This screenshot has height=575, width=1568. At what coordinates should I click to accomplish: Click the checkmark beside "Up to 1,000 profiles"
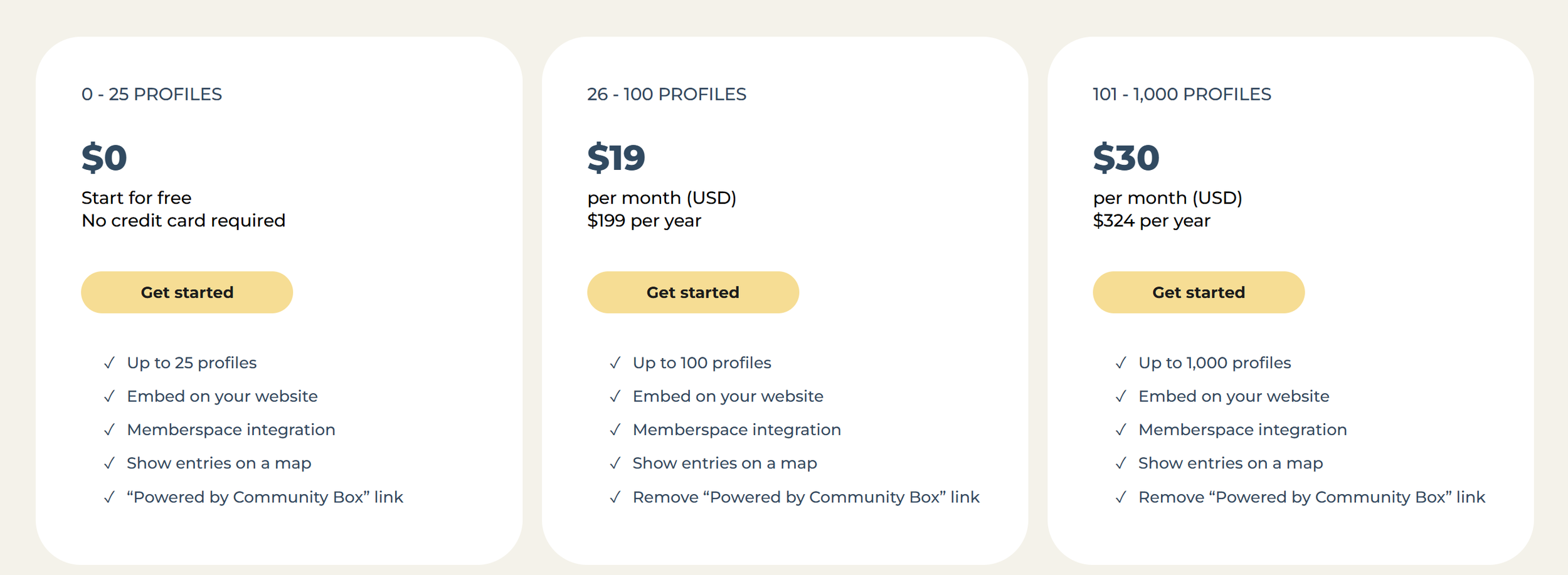pos(1121,363)
